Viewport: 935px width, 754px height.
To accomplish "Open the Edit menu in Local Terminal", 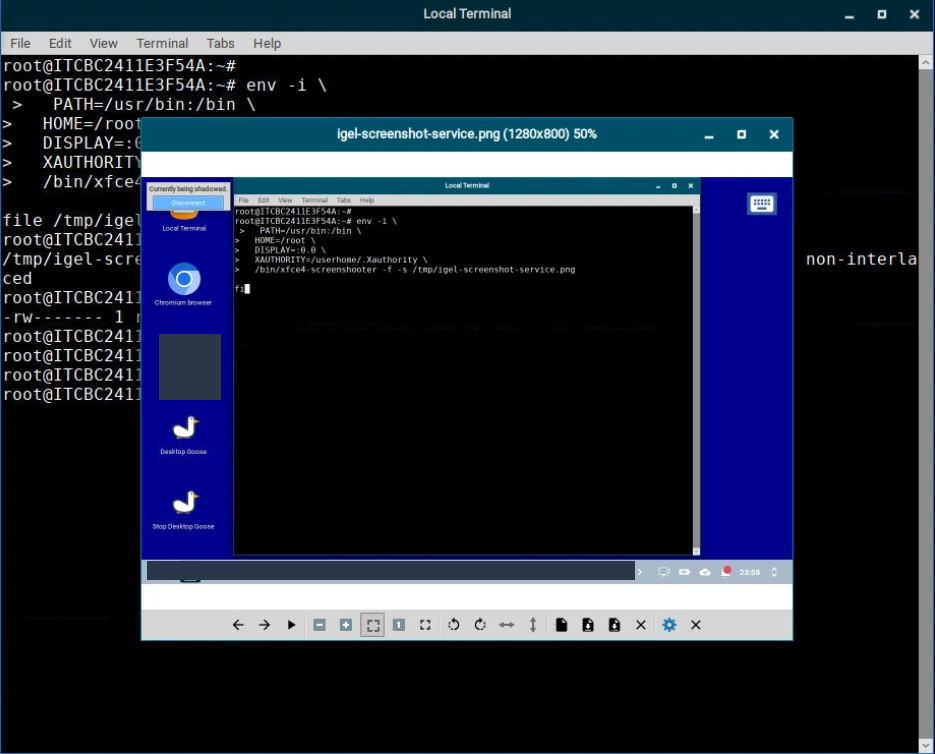I will [x=60, y=43].
